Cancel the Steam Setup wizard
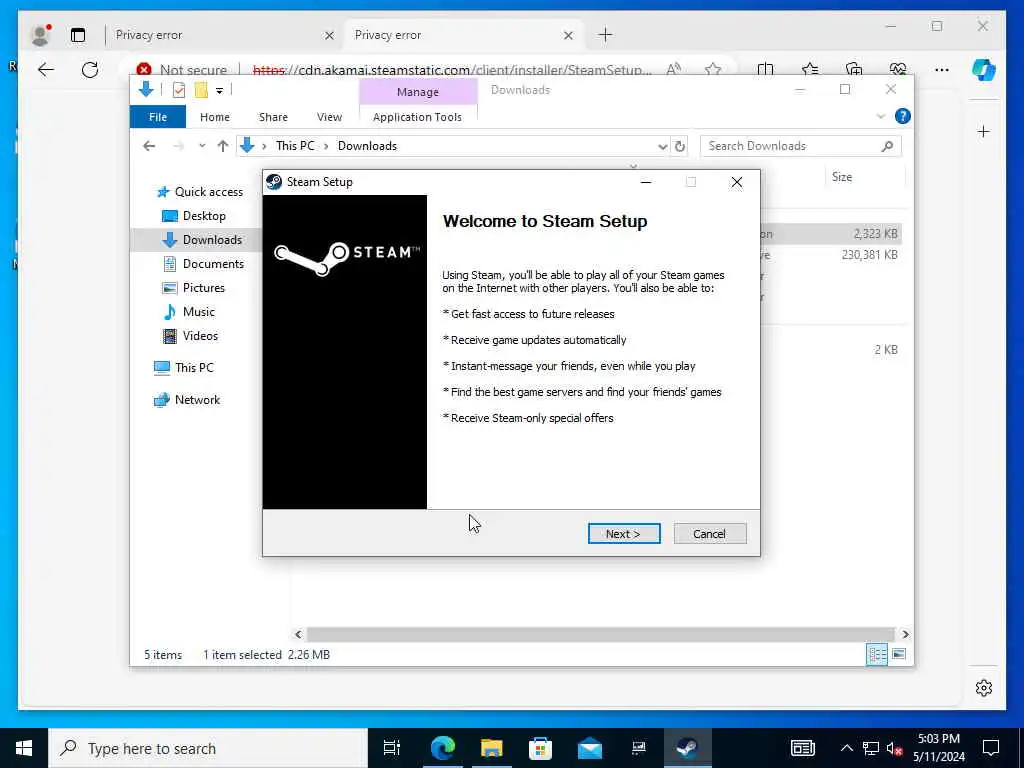Image resolution: width=1024 pixels, height=768 pixels. point(709,534)
